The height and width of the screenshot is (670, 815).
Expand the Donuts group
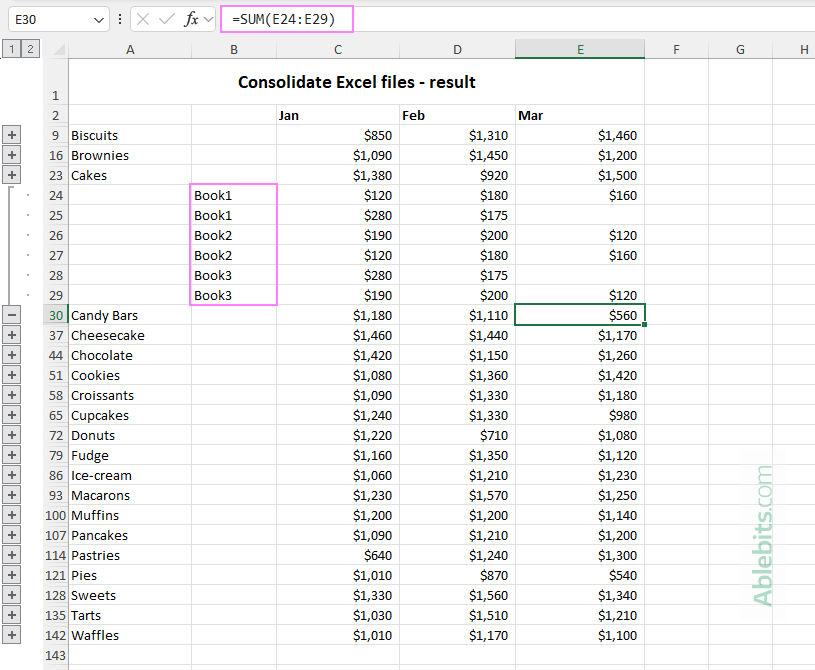(11, 435)
